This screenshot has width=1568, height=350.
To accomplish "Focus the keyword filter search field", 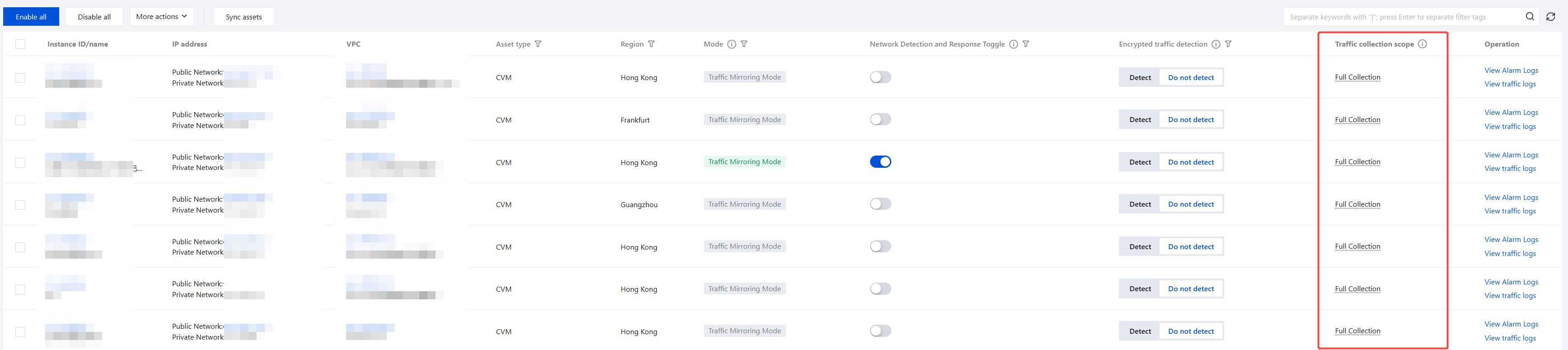I will click(1400, 16).
